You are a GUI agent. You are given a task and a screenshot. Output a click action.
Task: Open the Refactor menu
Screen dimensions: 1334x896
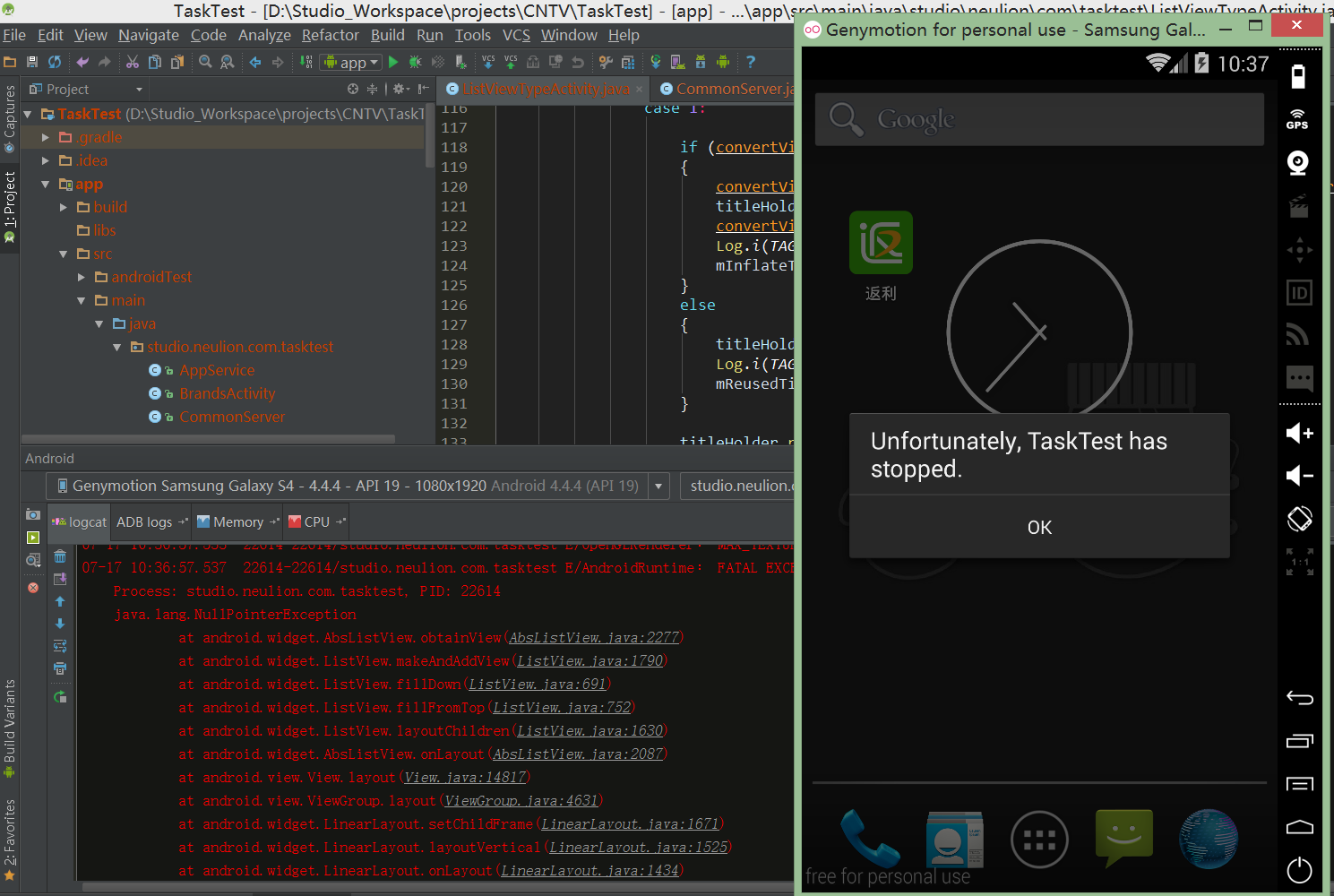330,35
